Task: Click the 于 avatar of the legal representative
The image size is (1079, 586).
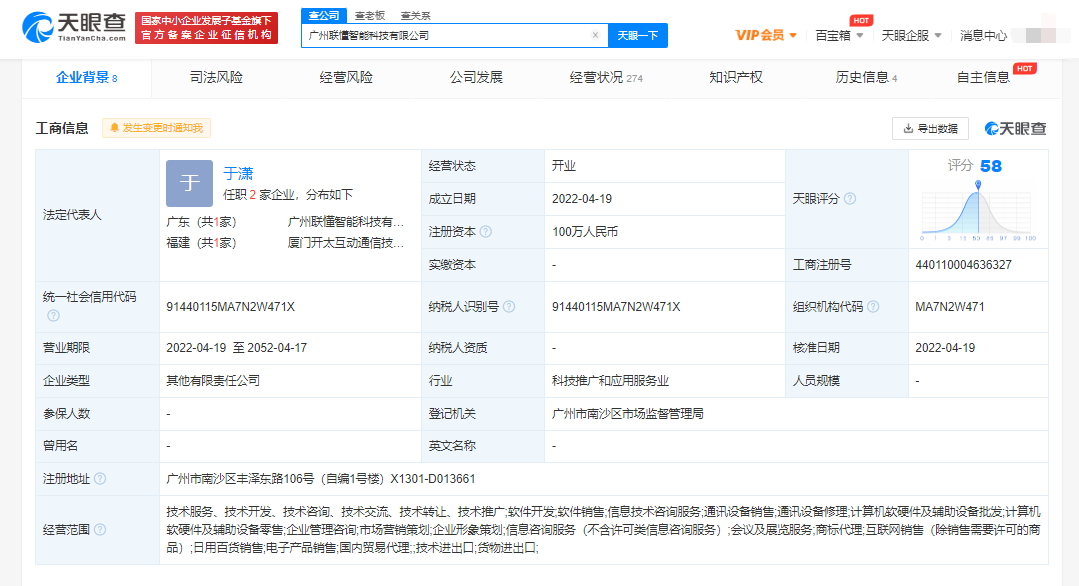Action: (x=189, y=183)
